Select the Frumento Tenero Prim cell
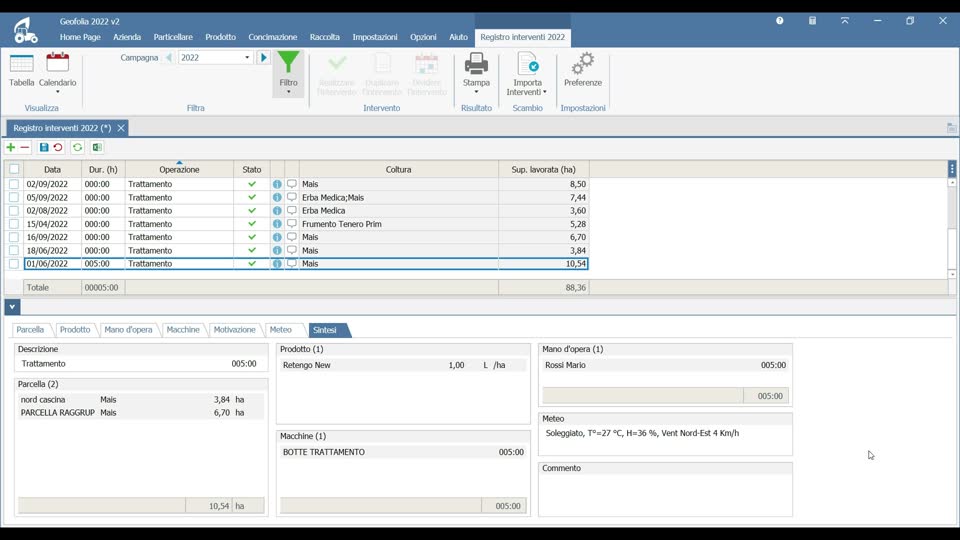Screen dimensions: 960x540 click(399, 224)
